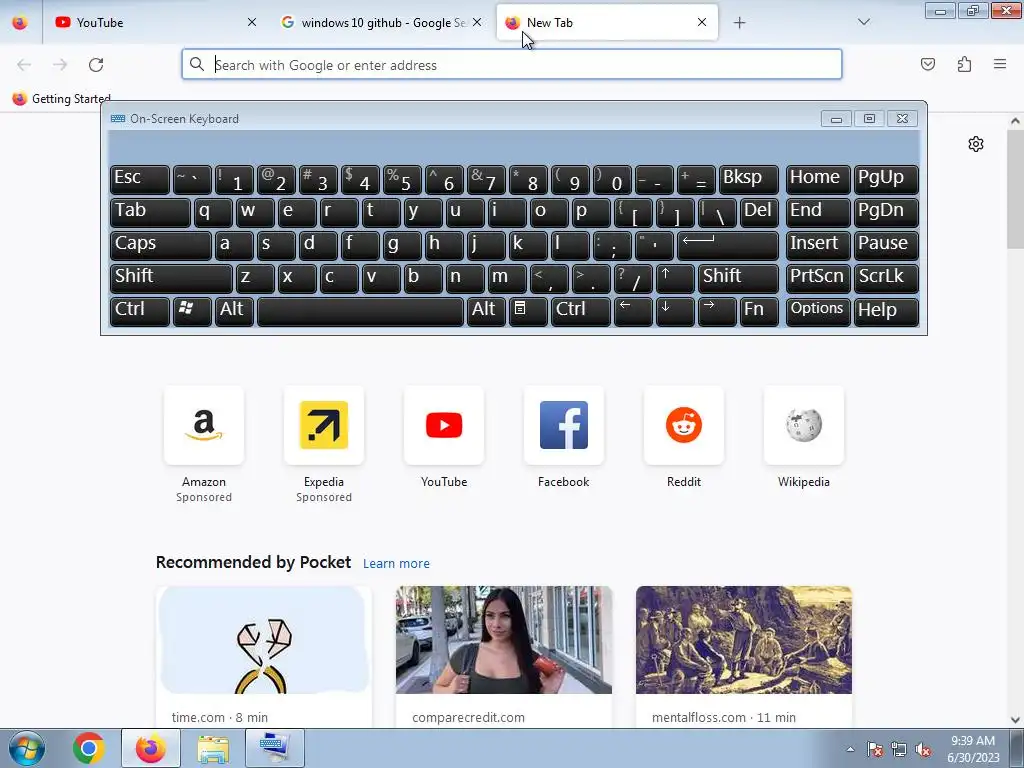Open the time.com Pocket story thumbnail
1024x768 pixels.
pos(264,640)
